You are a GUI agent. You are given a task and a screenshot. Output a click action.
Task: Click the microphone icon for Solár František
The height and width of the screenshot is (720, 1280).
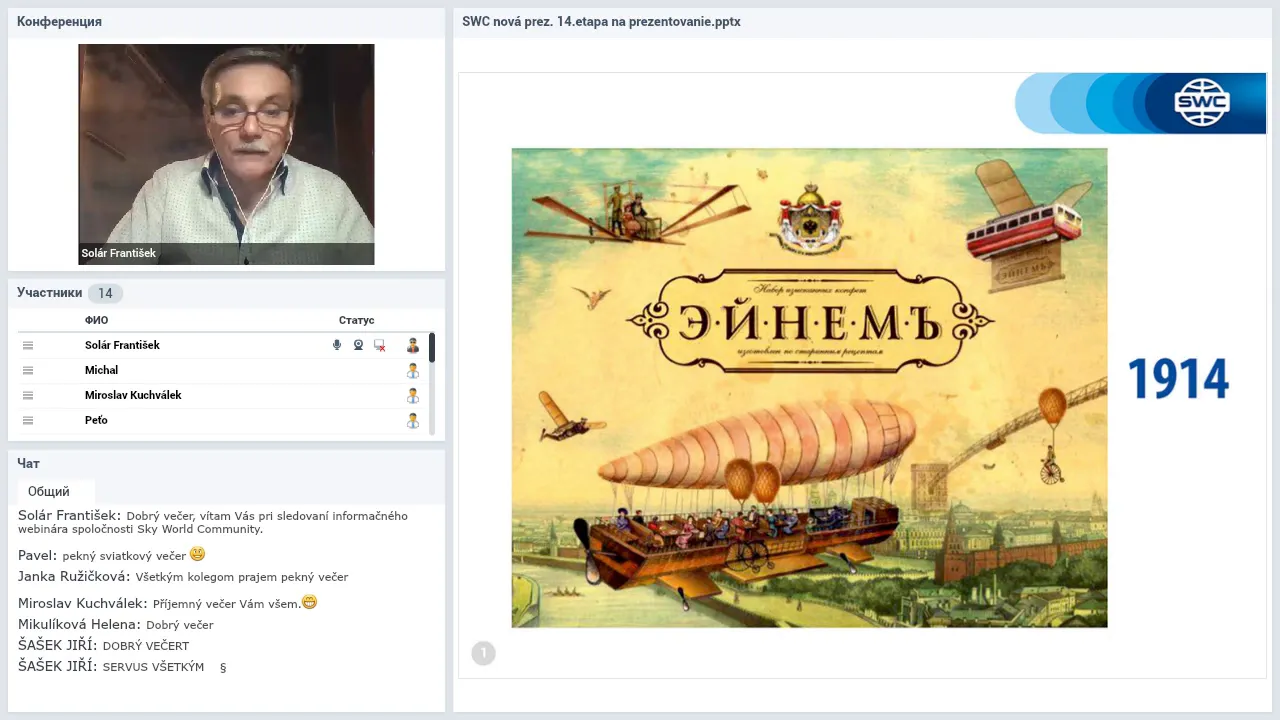(337, 345)
